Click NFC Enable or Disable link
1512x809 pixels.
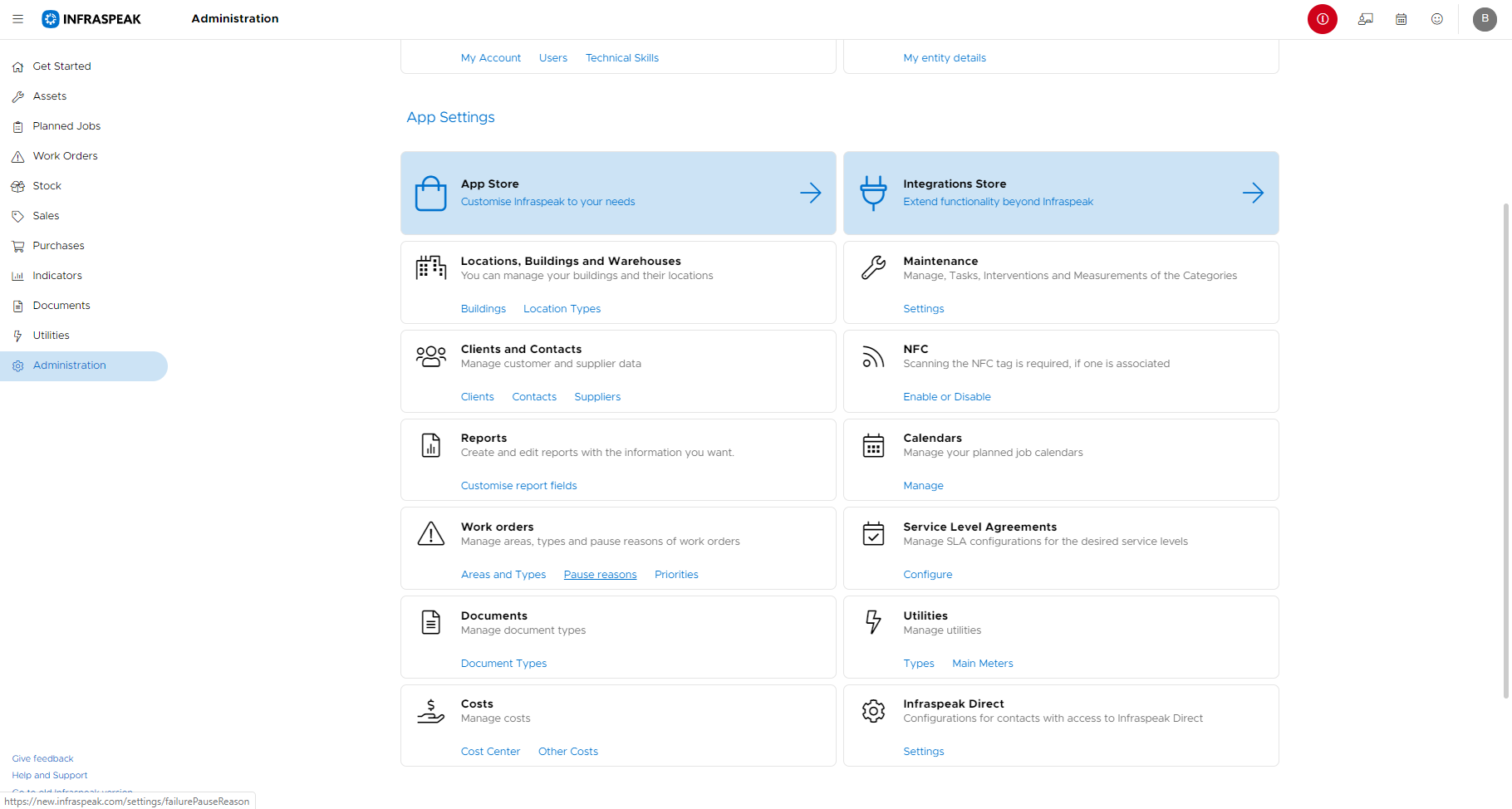pos(947,397)
